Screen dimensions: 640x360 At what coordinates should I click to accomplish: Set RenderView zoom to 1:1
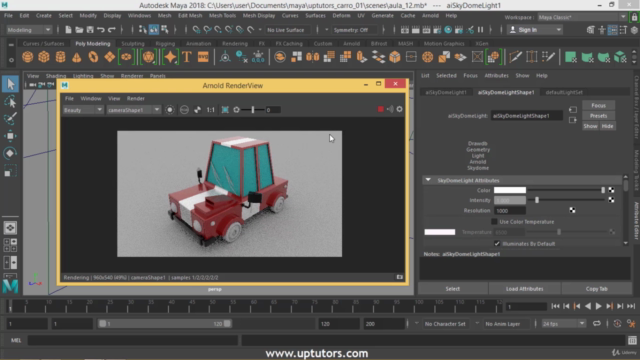(210, 110)
